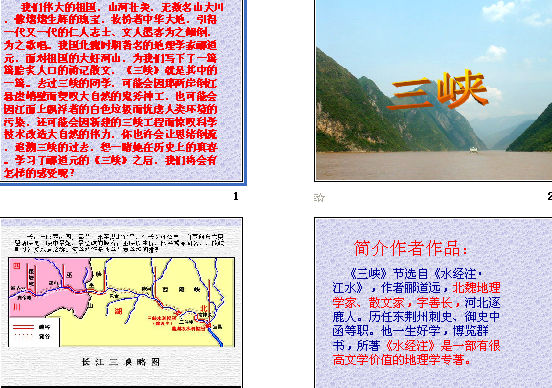Click the small black description text above the map

pyautogui.click(x=120, y=243)
